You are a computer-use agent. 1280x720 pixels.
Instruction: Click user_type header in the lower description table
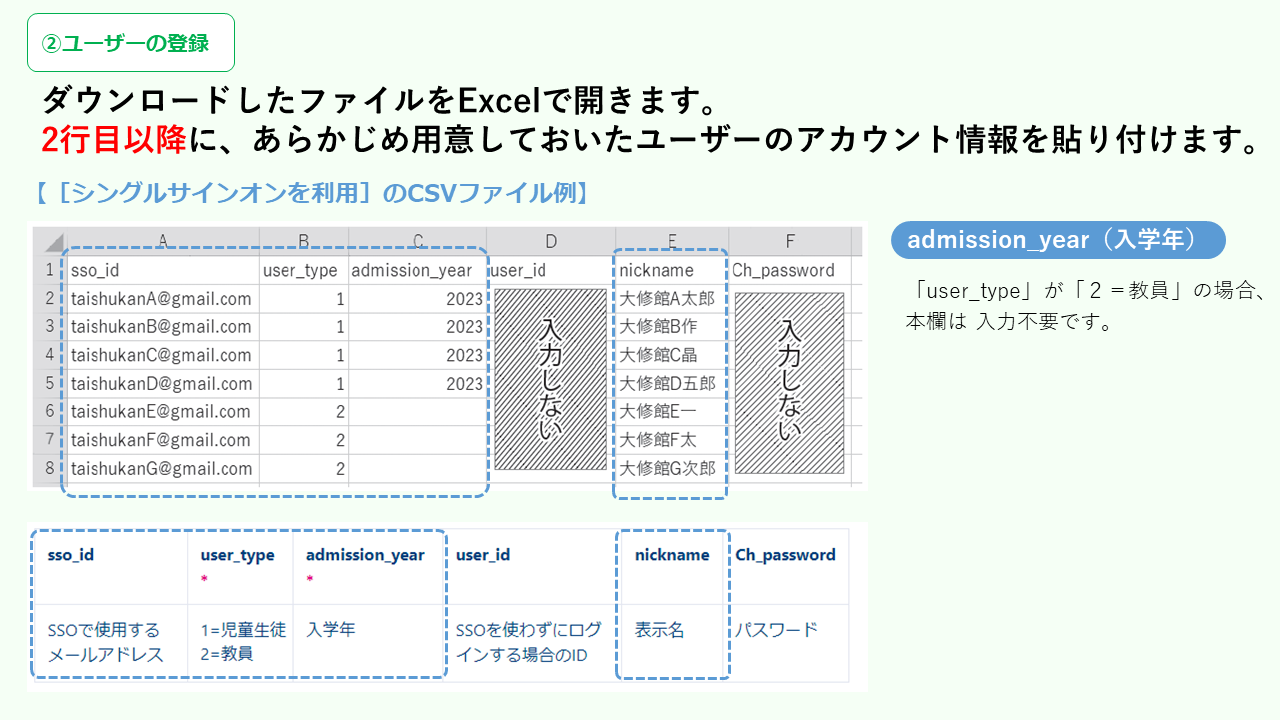[238, 555]
